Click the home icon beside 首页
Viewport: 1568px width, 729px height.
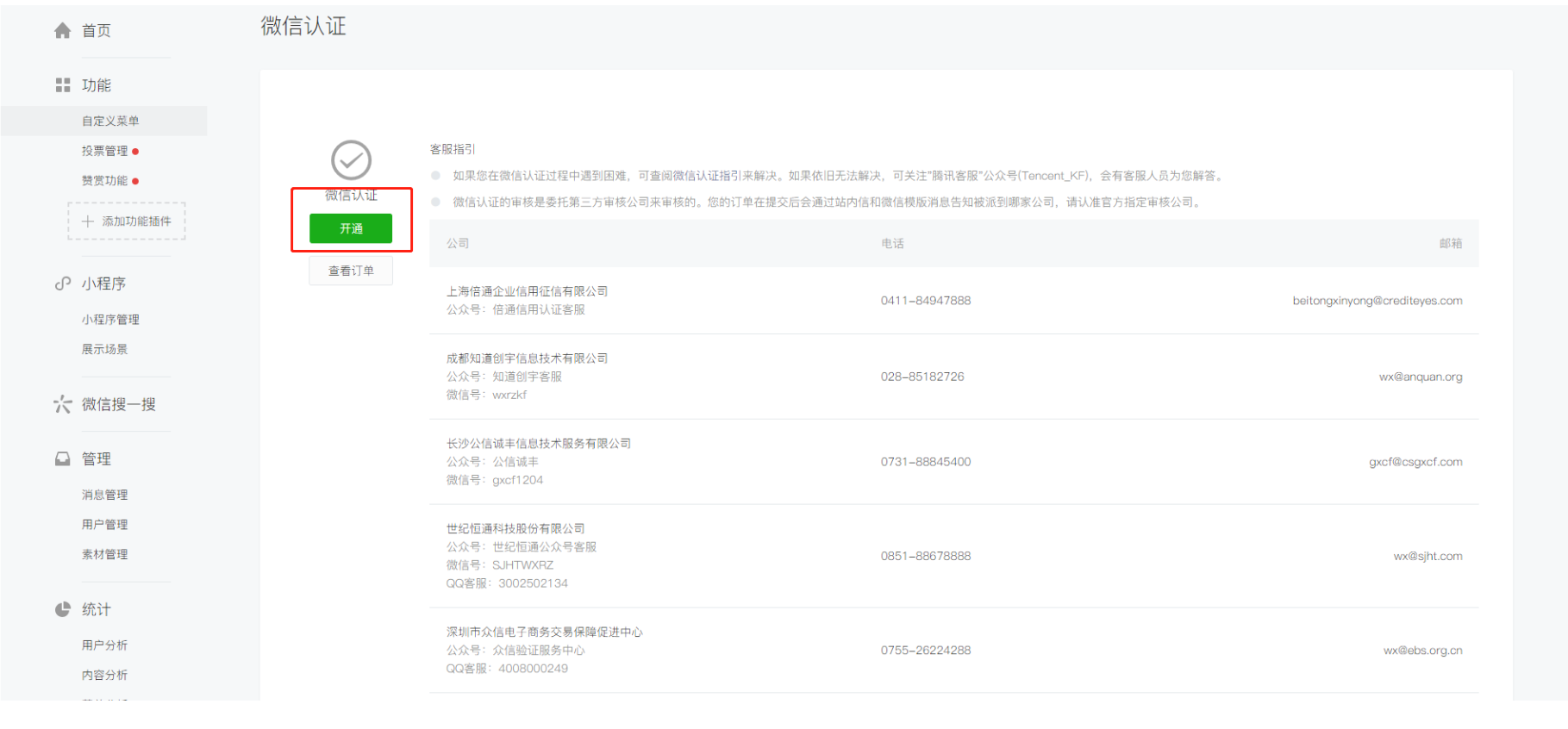(62, 31)
